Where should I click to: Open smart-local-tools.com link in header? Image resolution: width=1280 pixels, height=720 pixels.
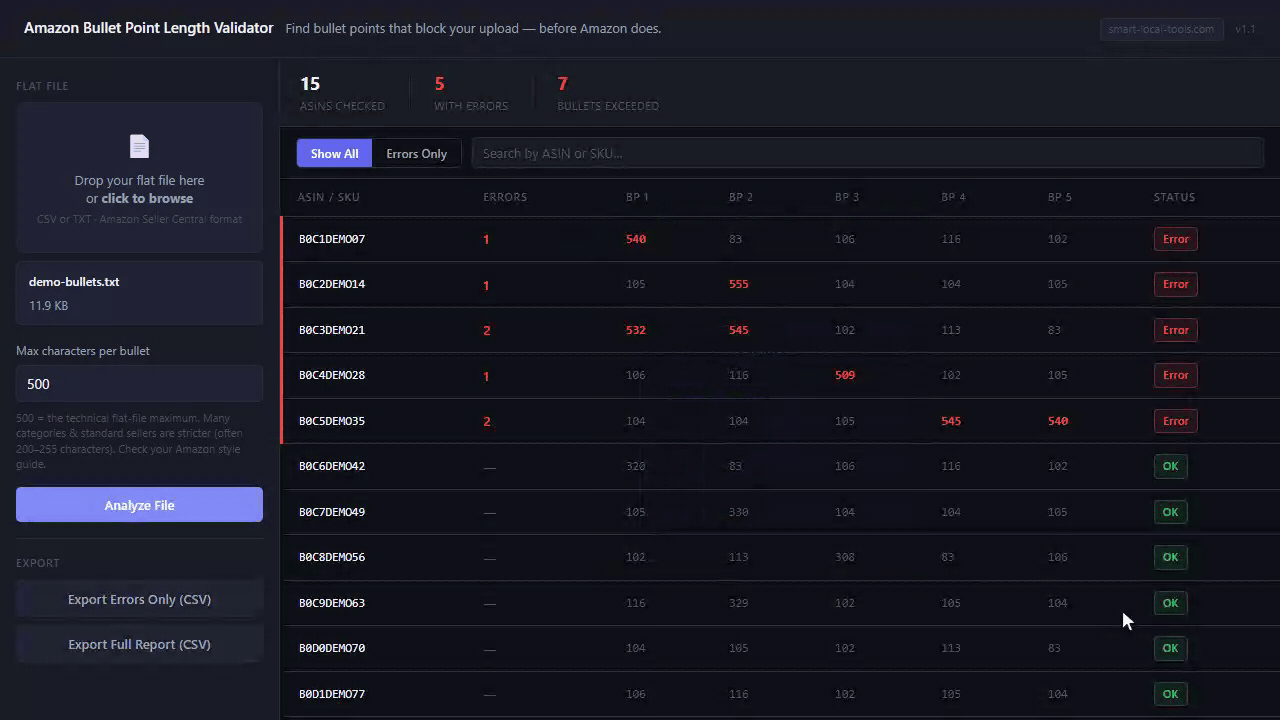(1161, 29)
